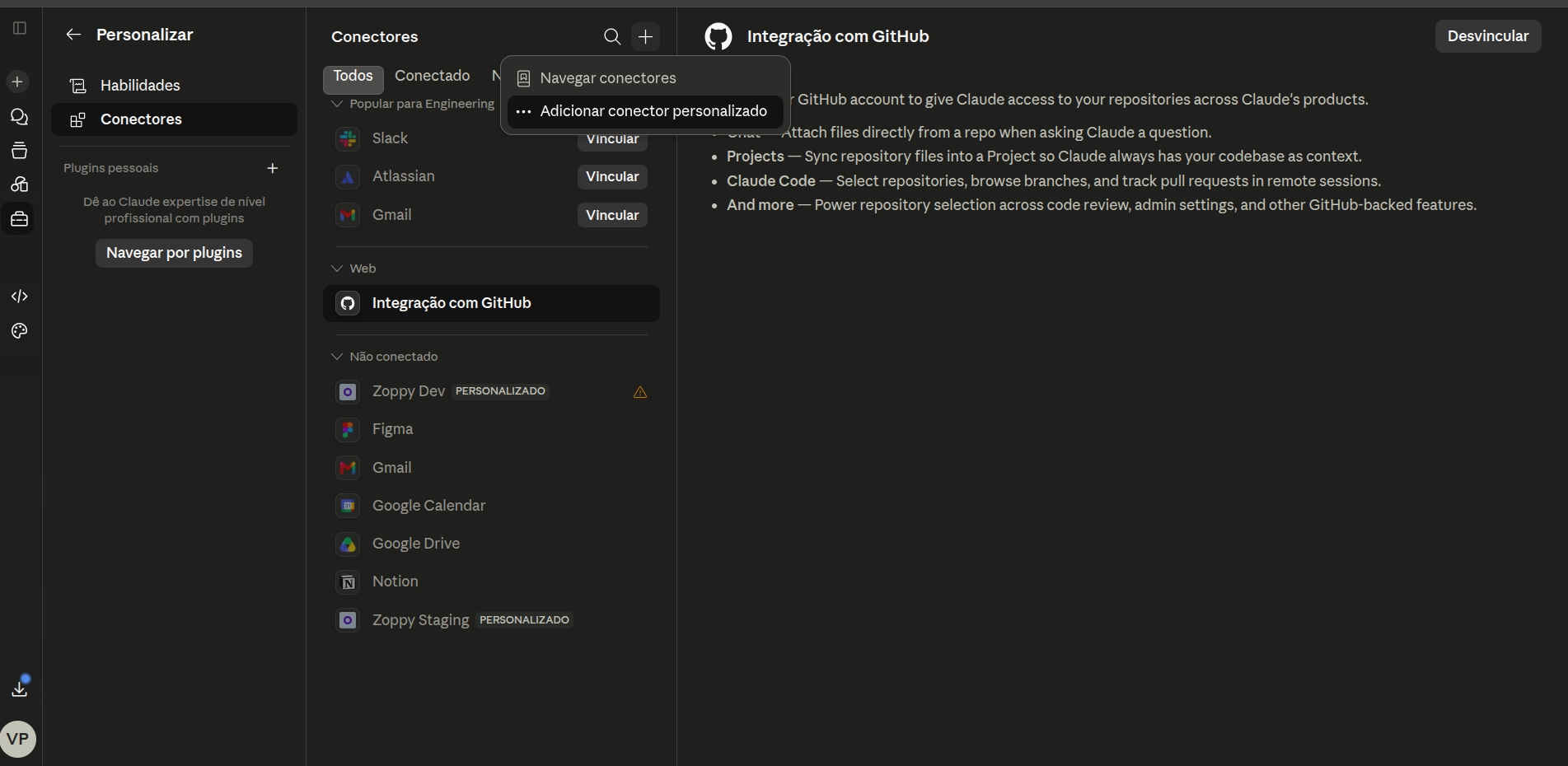Select the Integração com GitHub list row
This screenshot has height=766, width=1568.
tap(491, 303)
